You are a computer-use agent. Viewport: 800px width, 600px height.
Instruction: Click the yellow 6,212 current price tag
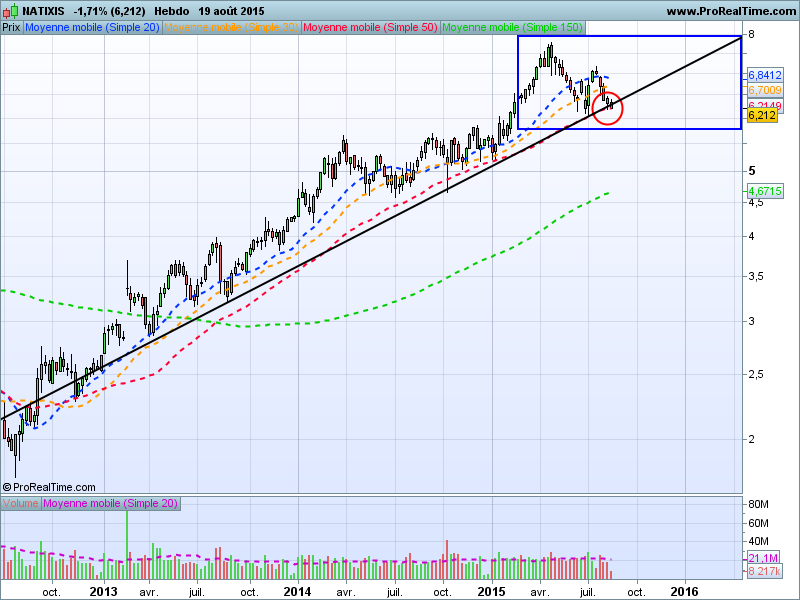[x=762, y=115]
